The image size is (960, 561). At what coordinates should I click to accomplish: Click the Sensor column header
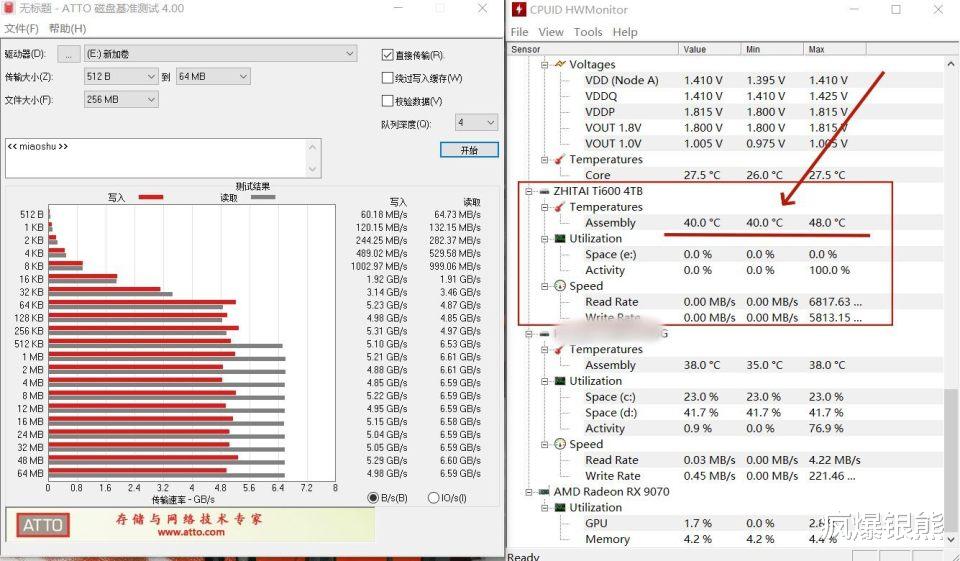(x=593, y=49)
